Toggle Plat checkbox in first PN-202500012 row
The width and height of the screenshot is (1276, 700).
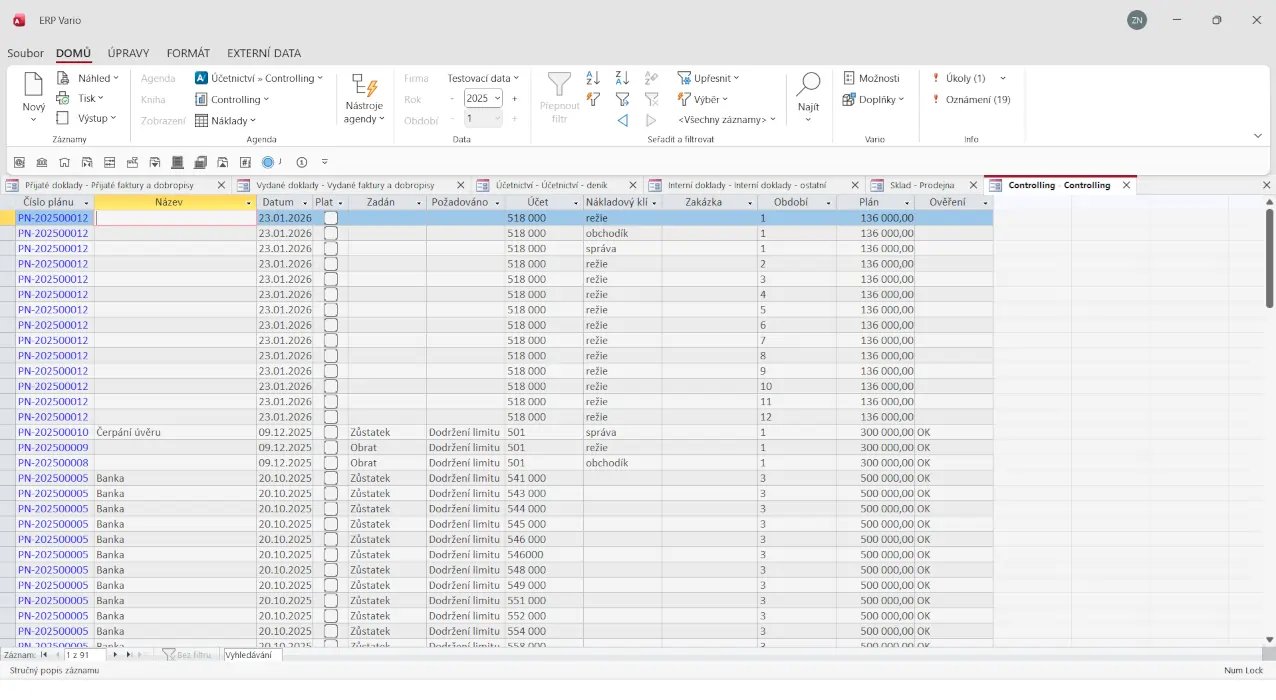click(331, 218)
